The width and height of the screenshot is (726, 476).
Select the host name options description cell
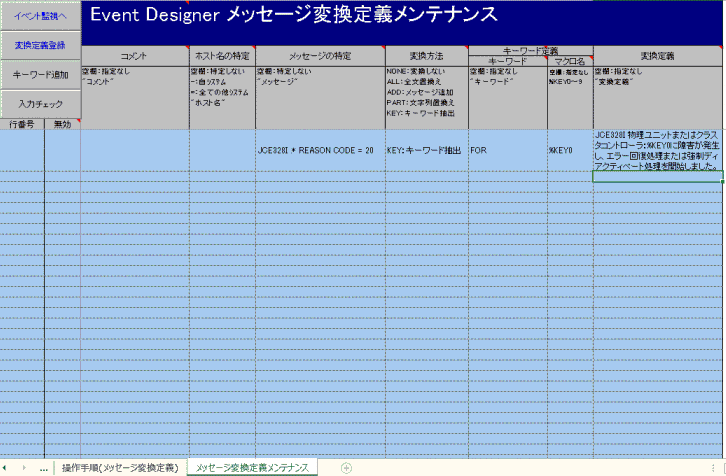[222, 98]
